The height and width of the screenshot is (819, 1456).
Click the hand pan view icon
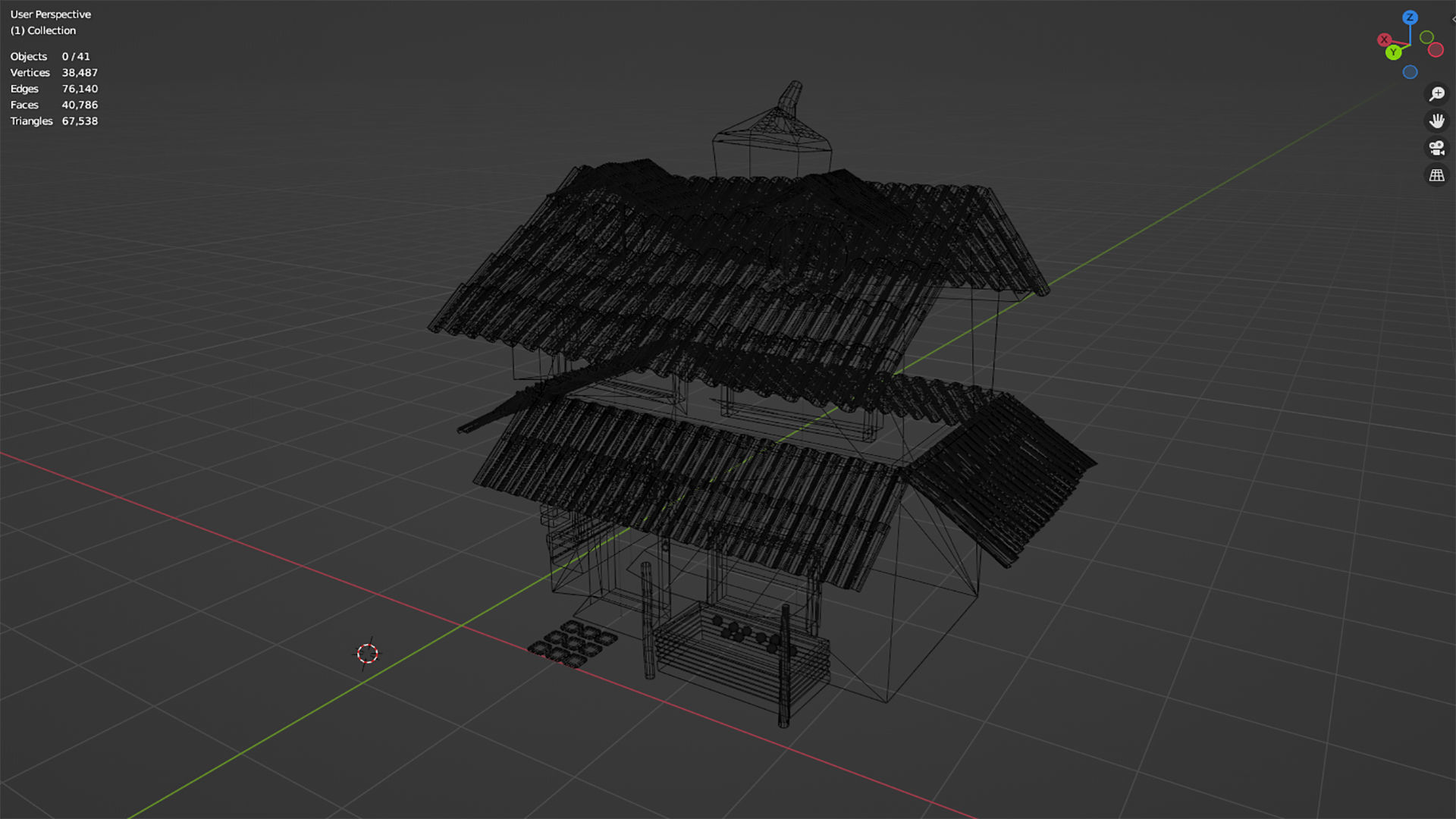pyautogui.click(x=1436, y=121)
